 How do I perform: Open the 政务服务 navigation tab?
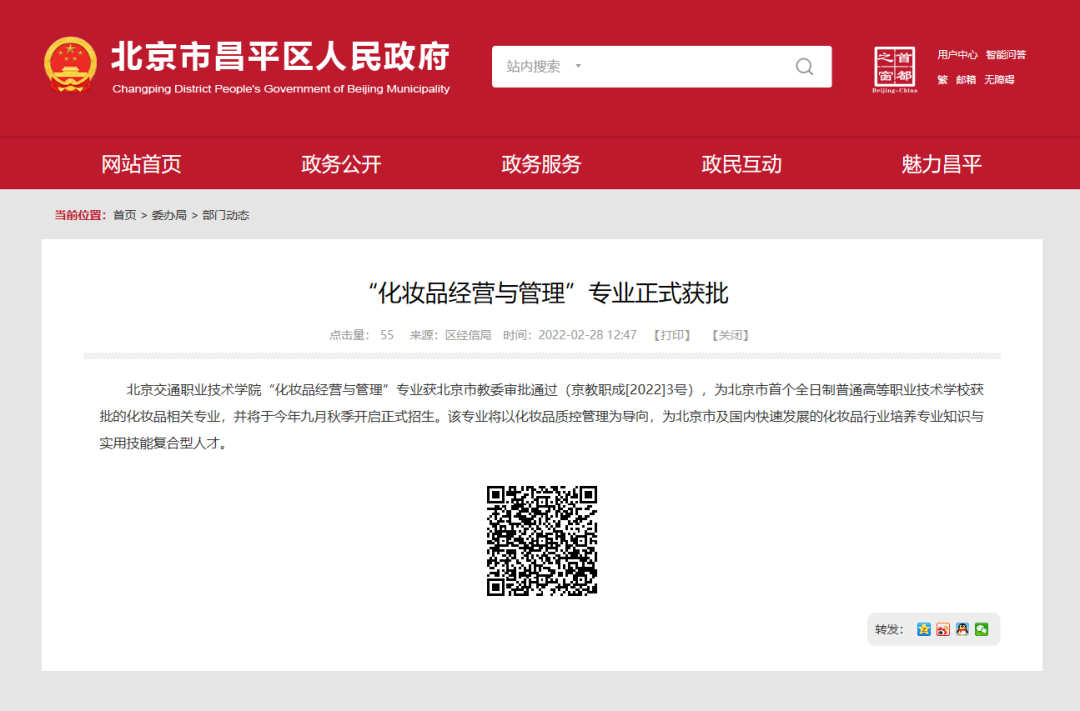[x=541, y=164]
